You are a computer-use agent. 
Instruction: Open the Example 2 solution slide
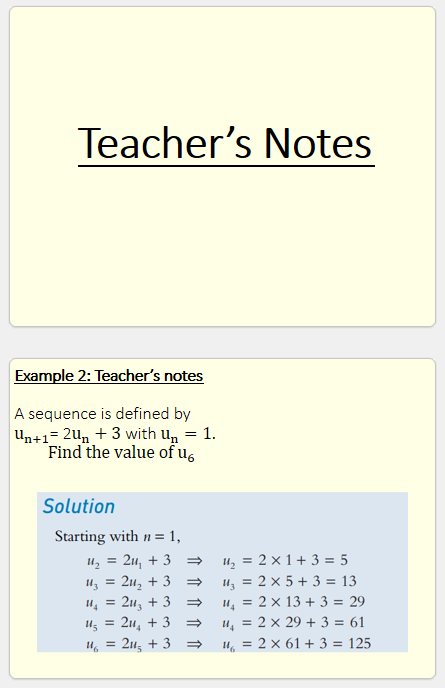pyautogui.click(x=222, y=519)
